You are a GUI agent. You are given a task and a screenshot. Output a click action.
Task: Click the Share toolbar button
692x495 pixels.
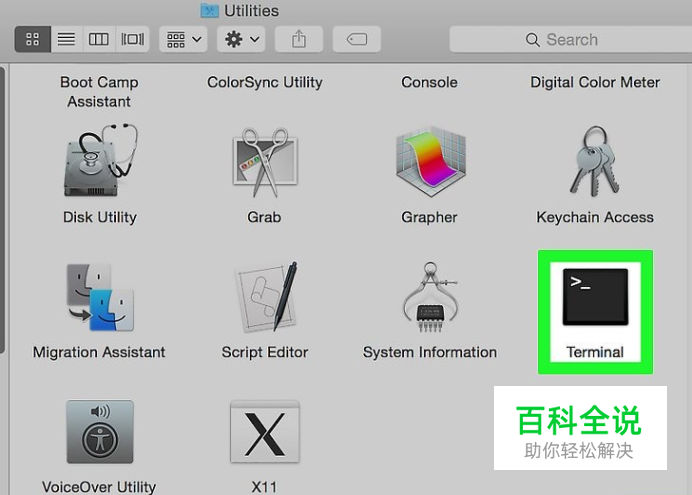click(299, 39)
